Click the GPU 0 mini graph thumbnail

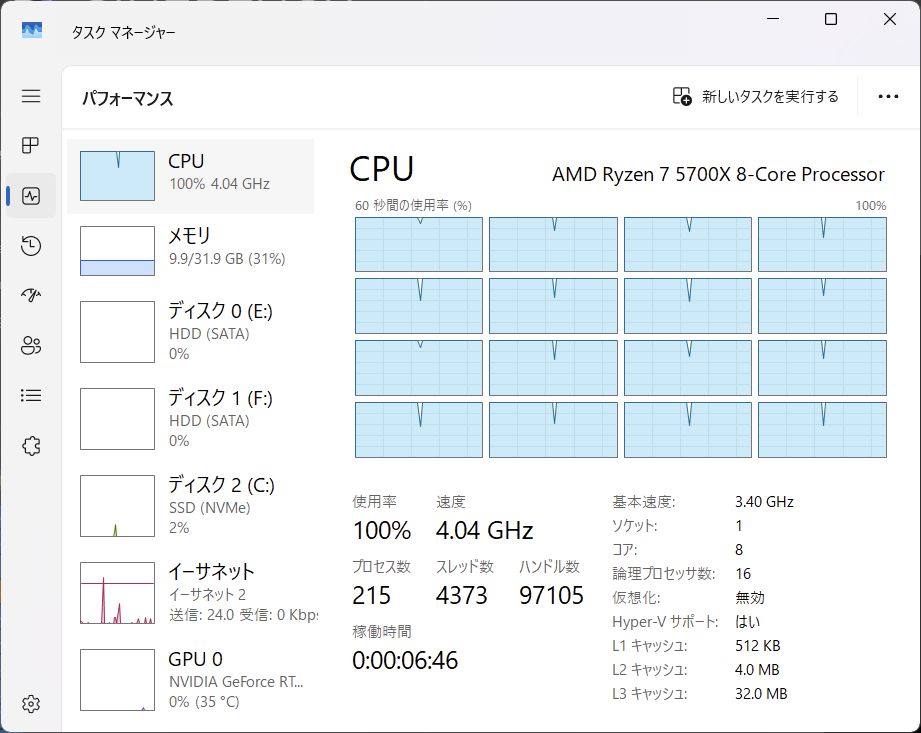(x=117, y=680)
